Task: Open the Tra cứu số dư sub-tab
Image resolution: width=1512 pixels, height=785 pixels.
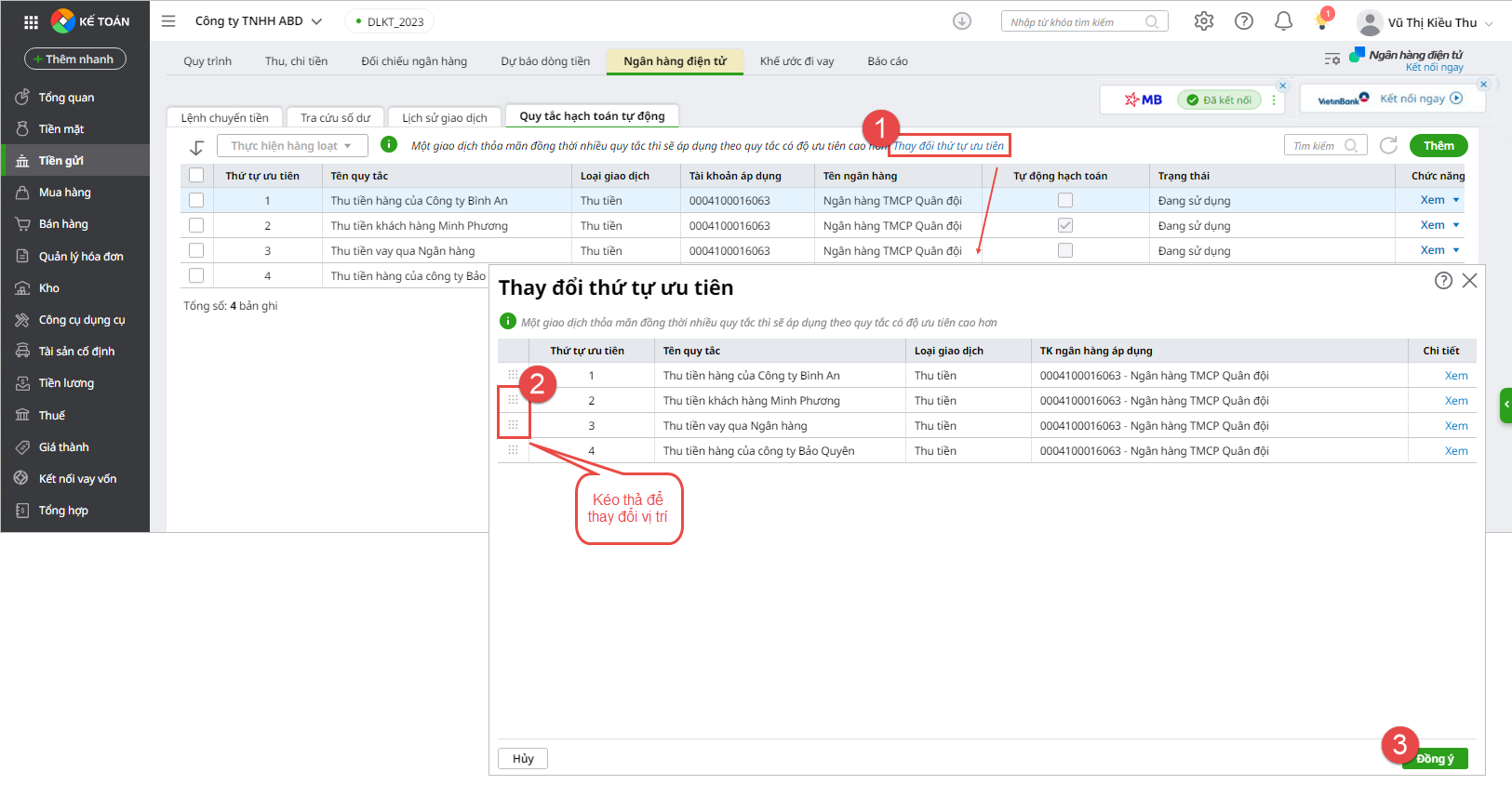Action: coord(335,117)
